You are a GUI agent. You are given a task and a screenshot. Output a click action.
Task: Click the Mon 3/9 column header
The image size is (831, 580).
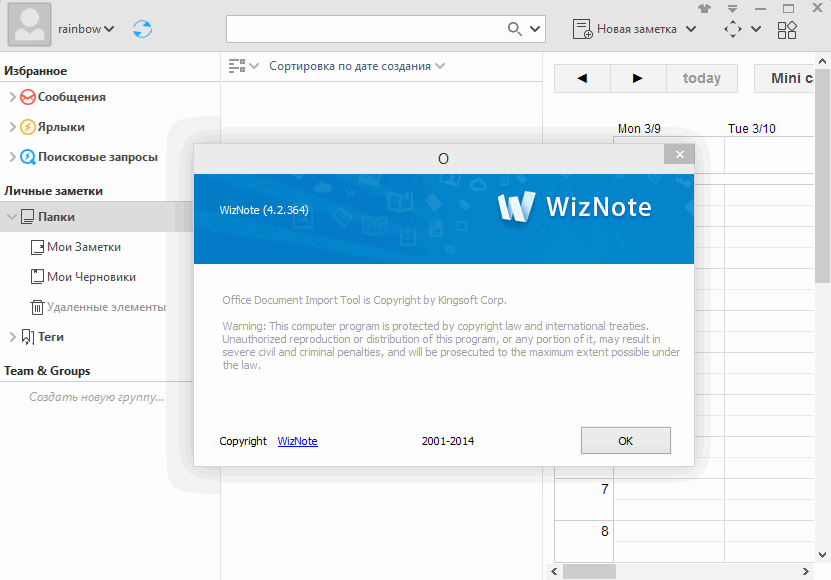(x=639, y=128)
